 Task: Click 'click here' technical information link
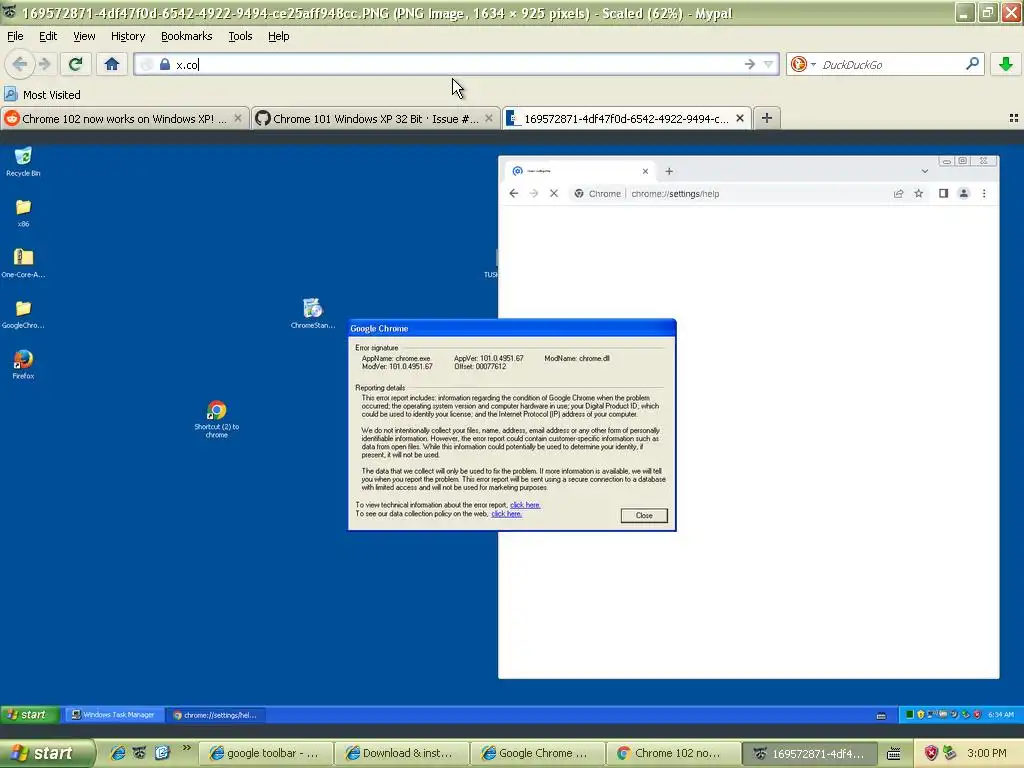coord(524,505)
